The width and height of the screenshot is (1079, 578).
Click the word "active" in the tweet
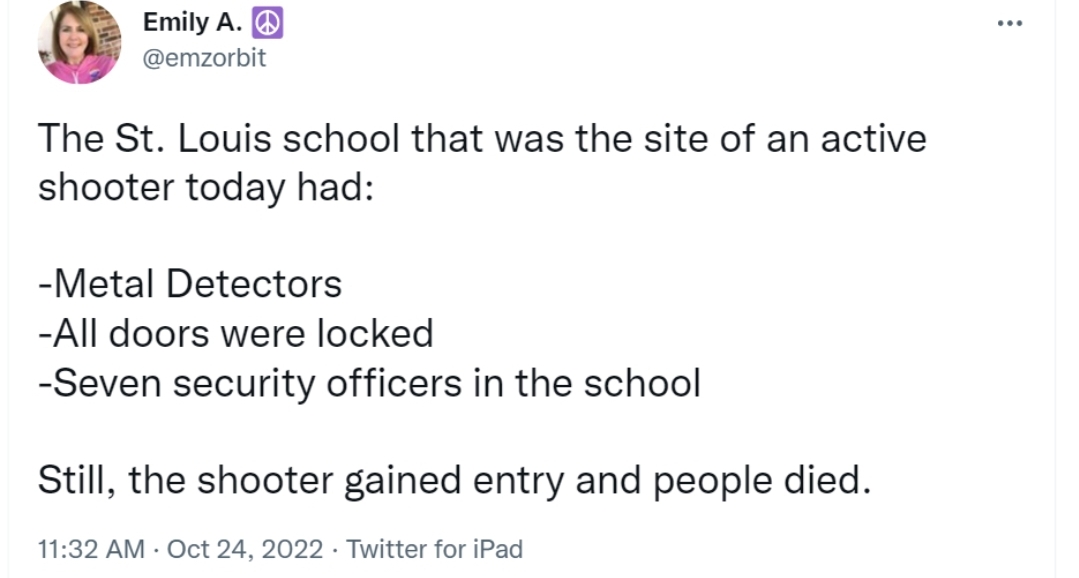873,139
